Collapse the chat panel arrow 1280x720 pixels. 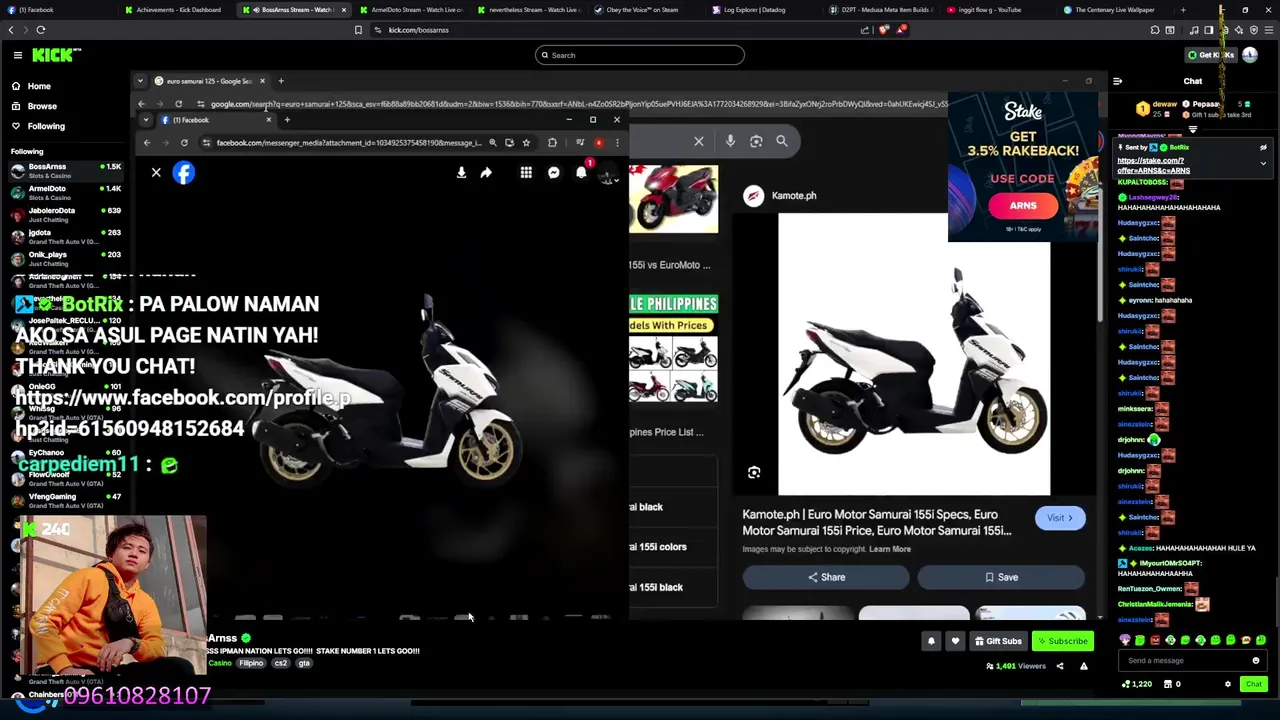tap(1117, 81)
